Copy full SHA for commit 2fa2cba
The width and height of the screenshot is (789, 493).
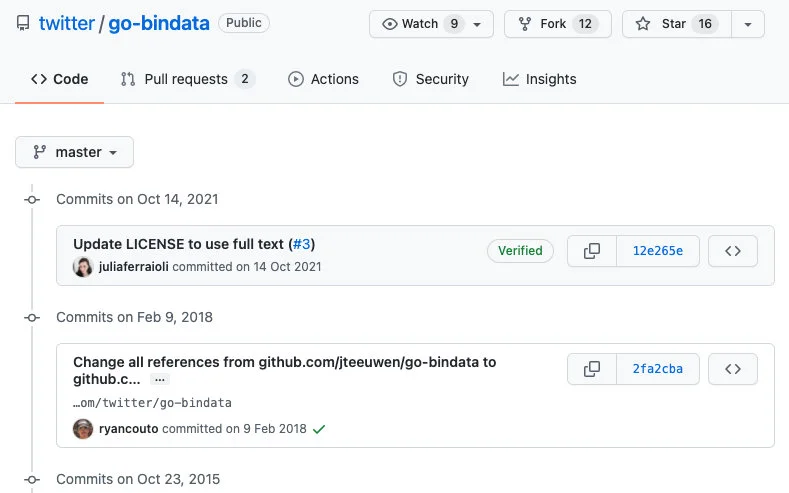pyautogui.click(x=592, y=369)
